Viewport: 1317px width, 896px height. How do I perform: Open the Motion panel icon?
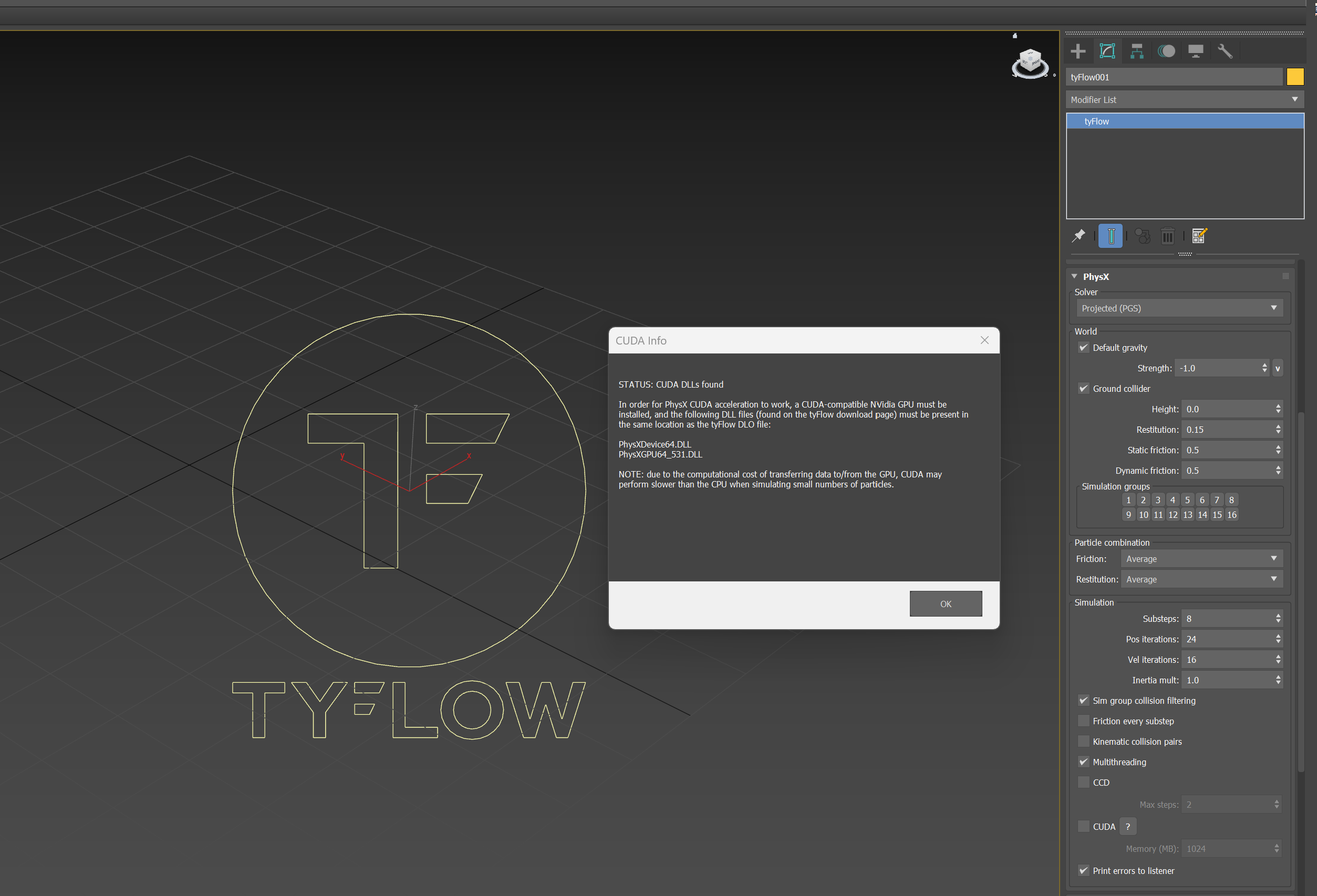1166,51
